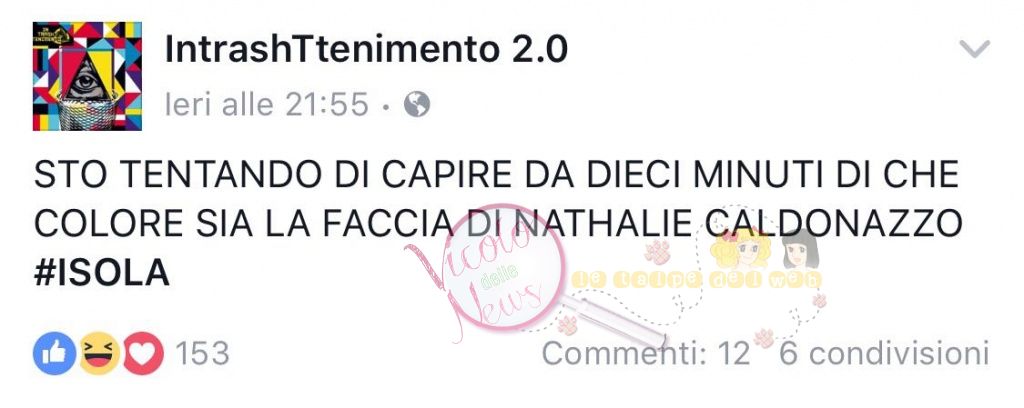Click the dark-haired cartoon girl watermark
1024x408 pixels.
click(801, 249)
